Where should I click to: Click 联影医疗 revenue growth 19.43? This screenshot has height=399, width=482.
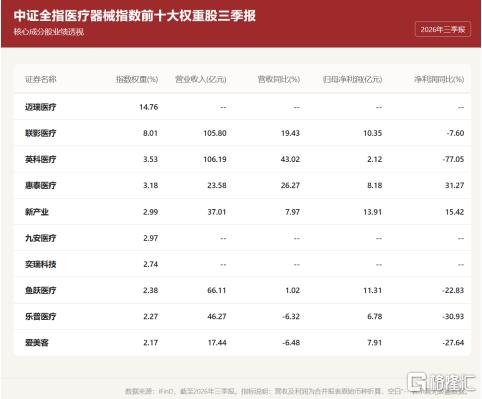[290, 133]
